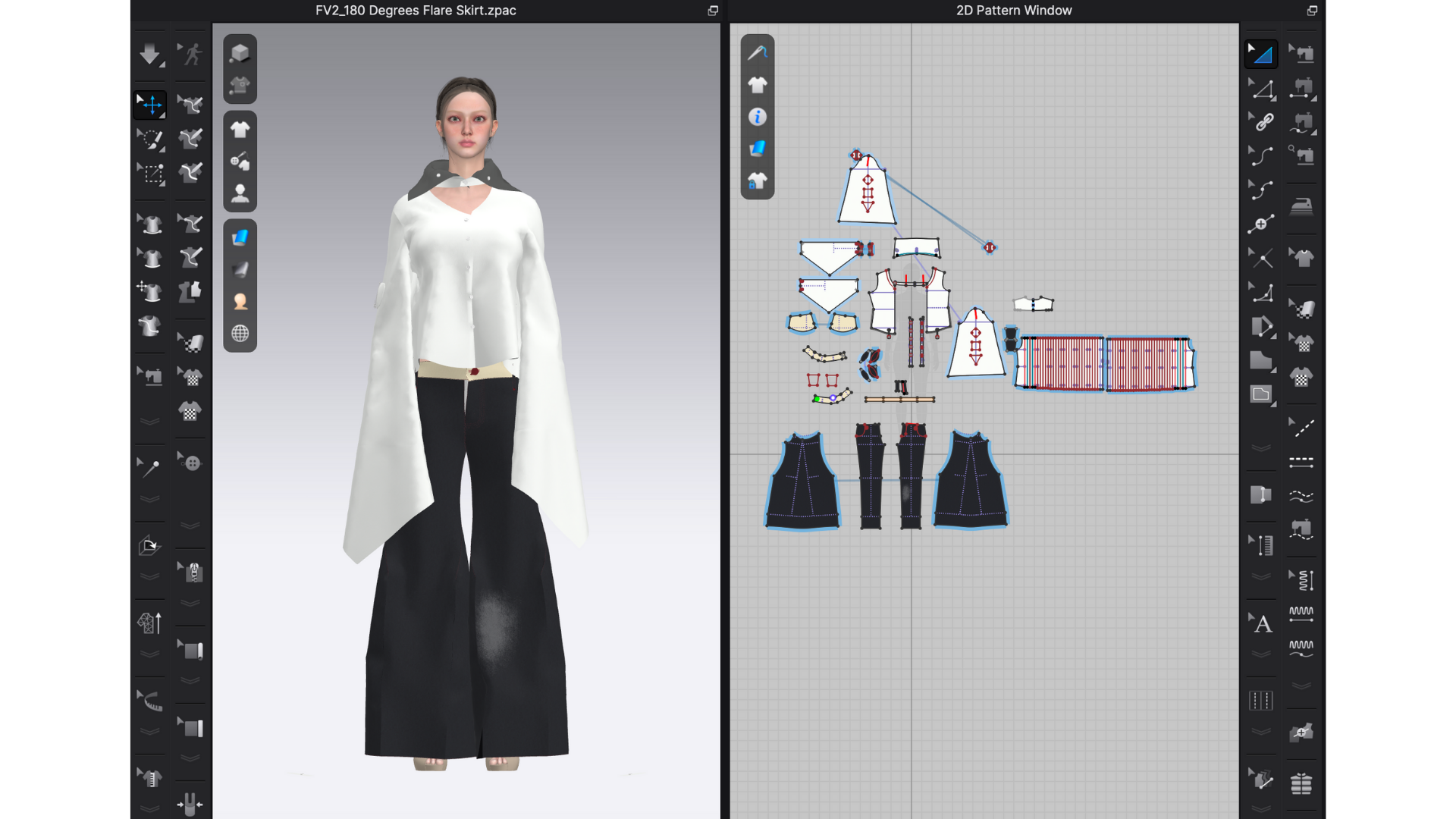Select the Transform Pattern tool in 2D toolbar
Image resolution: width=1456 pixels, height=819 pixels.
pyautogui.click(x=1261, y=54)
